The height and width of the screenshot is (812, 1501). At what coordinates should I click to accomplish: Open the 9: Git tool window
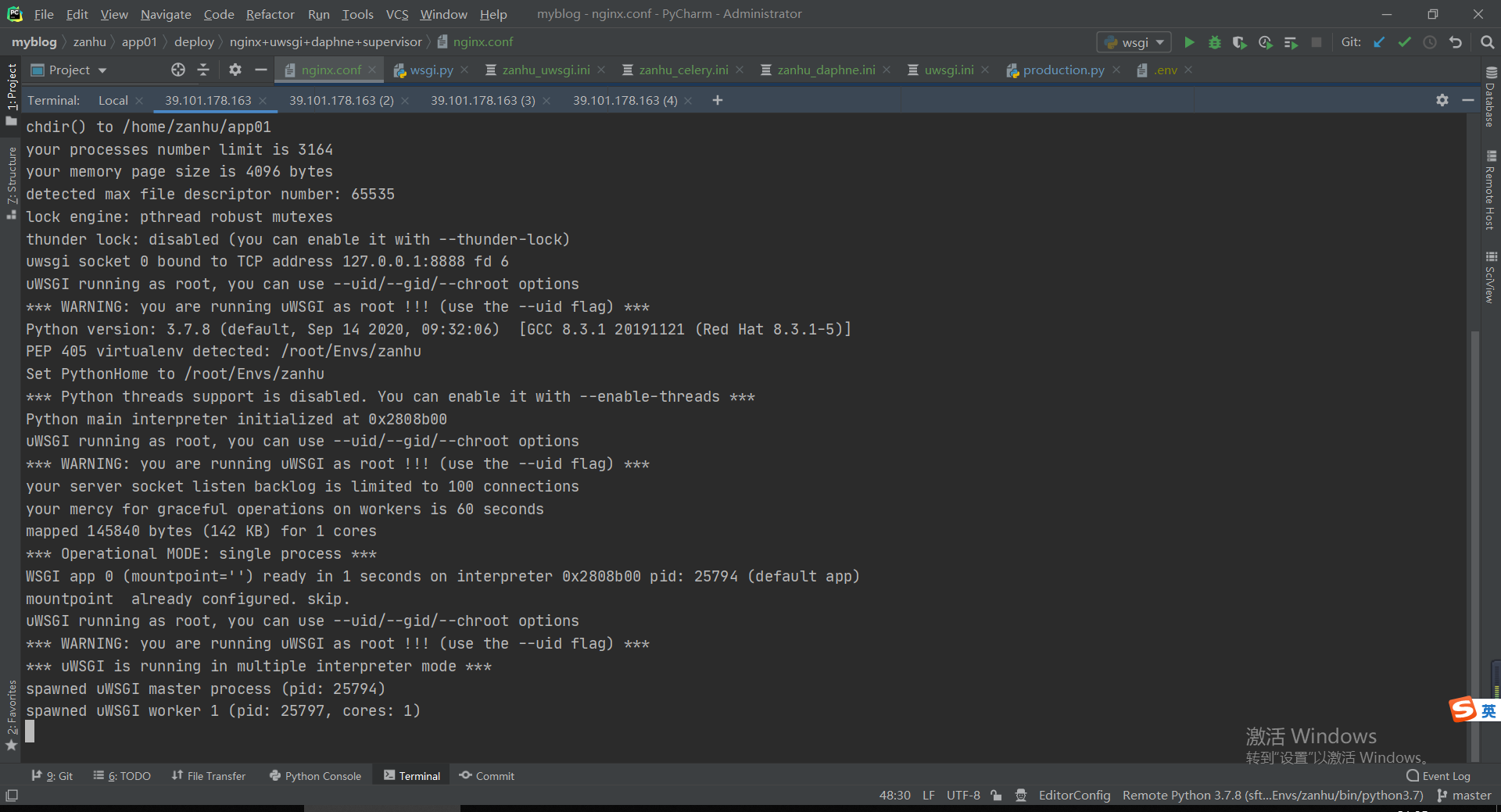click(x=52, y=776)
